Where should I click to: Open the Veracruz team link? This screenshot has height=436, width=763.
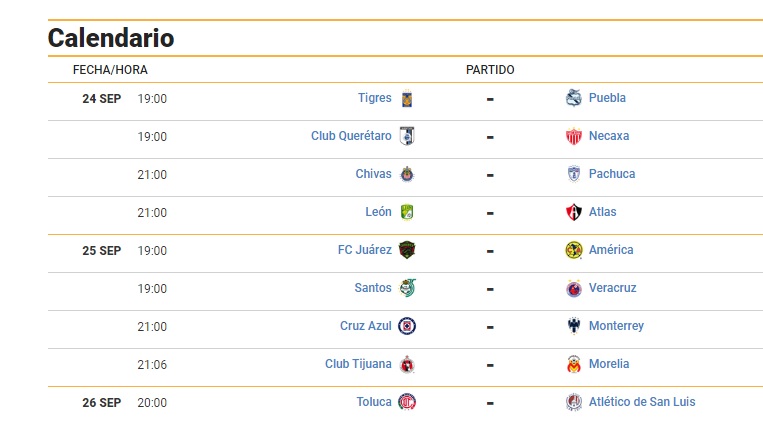point(612,288)
